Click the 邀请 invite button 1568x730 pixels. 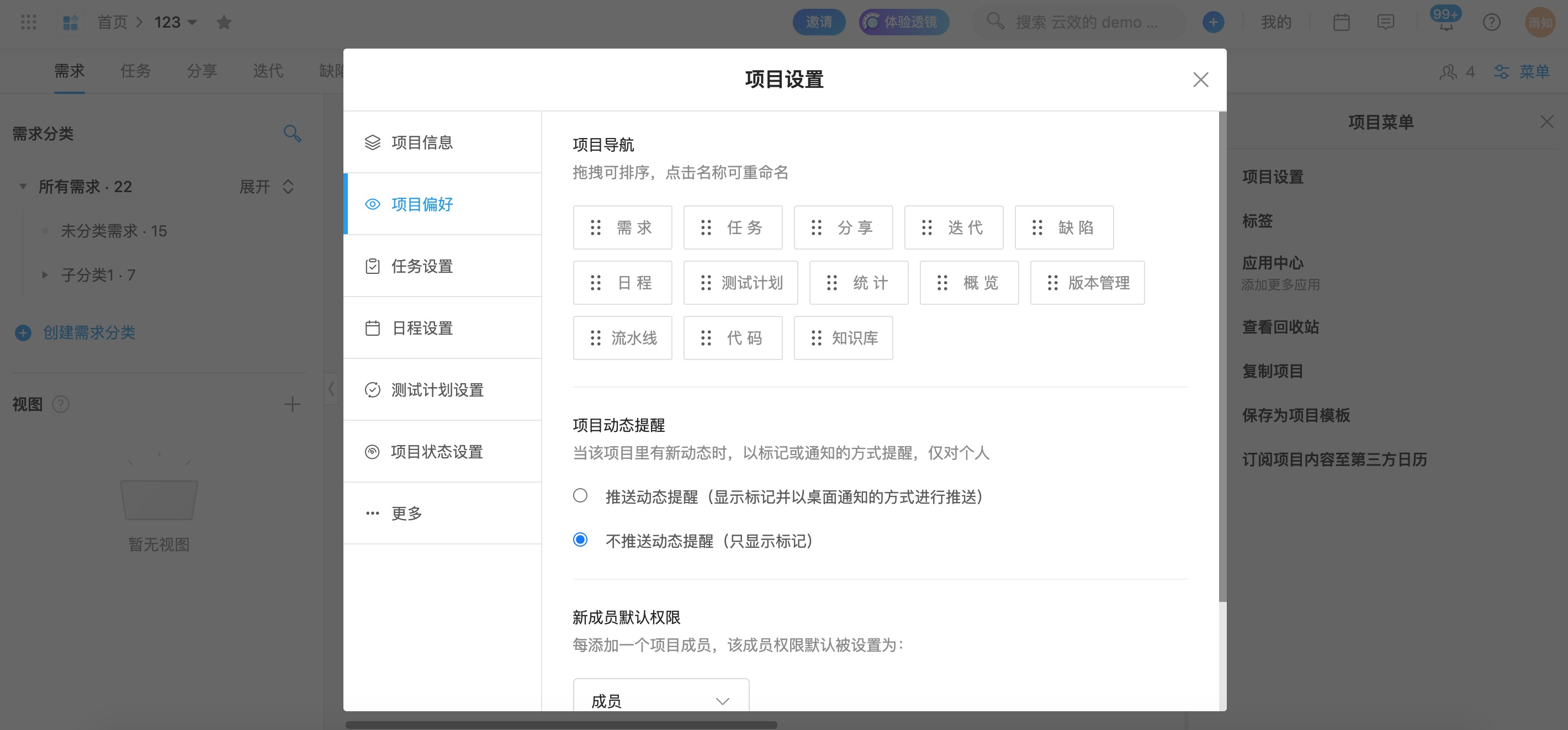(819, 23)
